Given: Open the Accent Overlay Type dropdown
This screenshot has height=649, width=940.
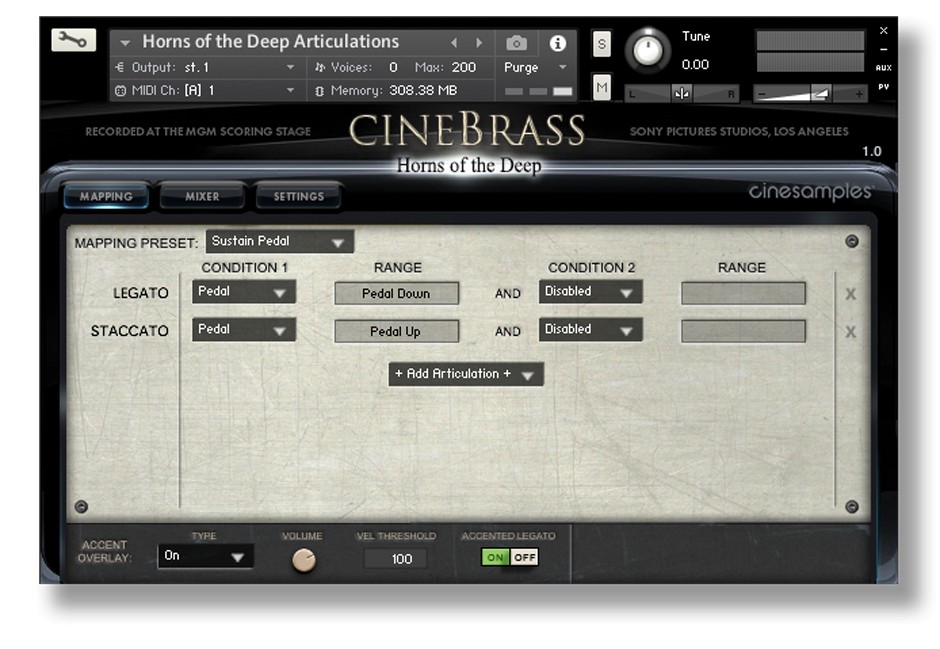Looking at the screenshot, I should tap(205, 556).
